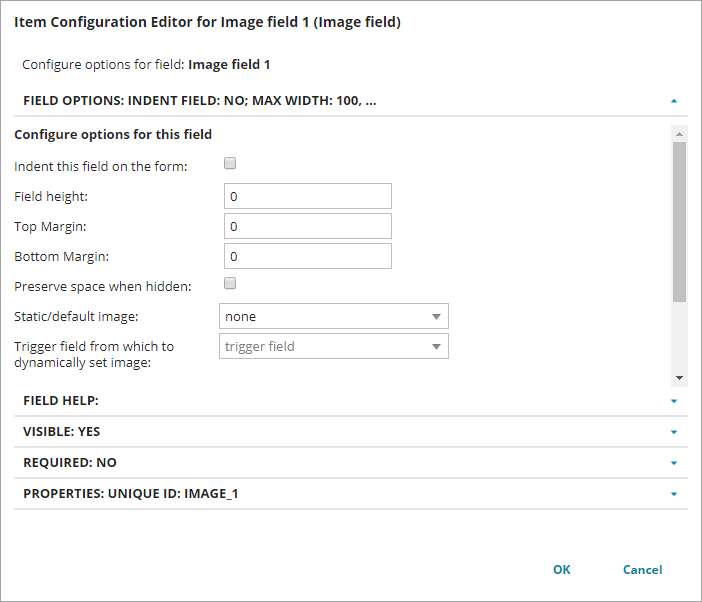702x602 pixels.
Task: Open the VISIBLE: YES section
Action: [62, 432]
